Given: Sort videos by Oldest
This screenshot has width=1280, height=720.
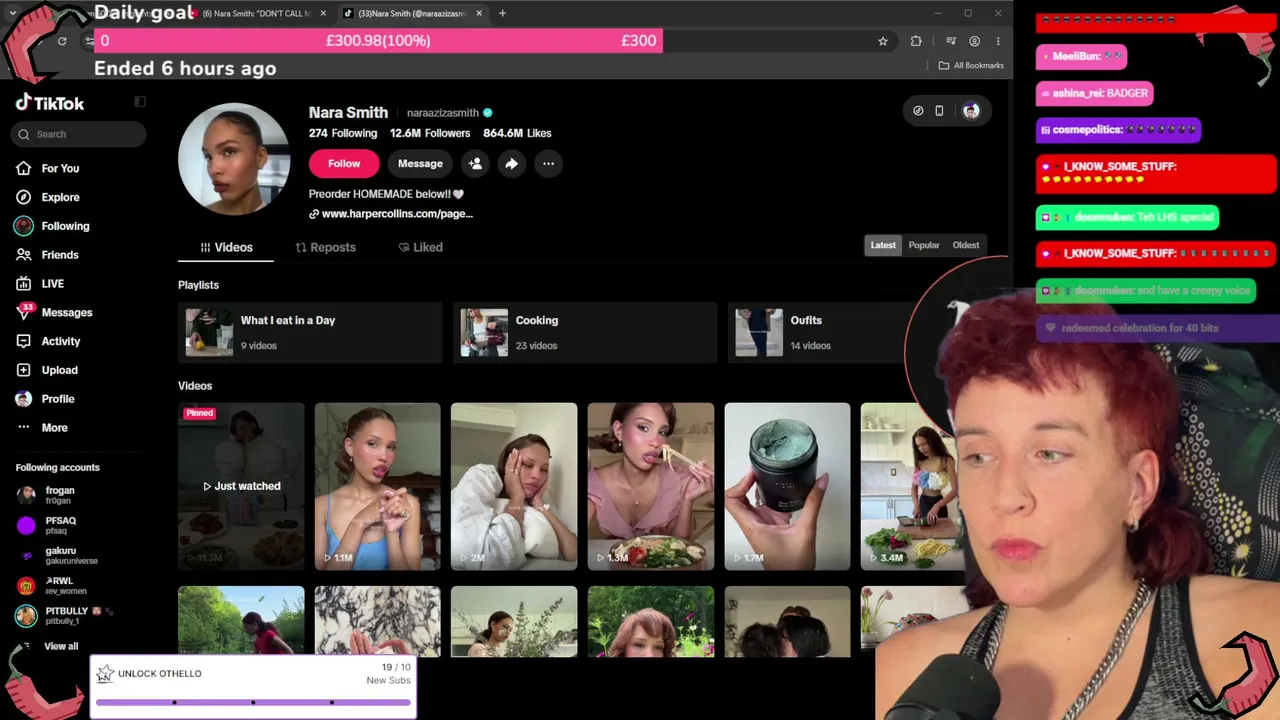Looking at the screenshot, I should (966, 245).
